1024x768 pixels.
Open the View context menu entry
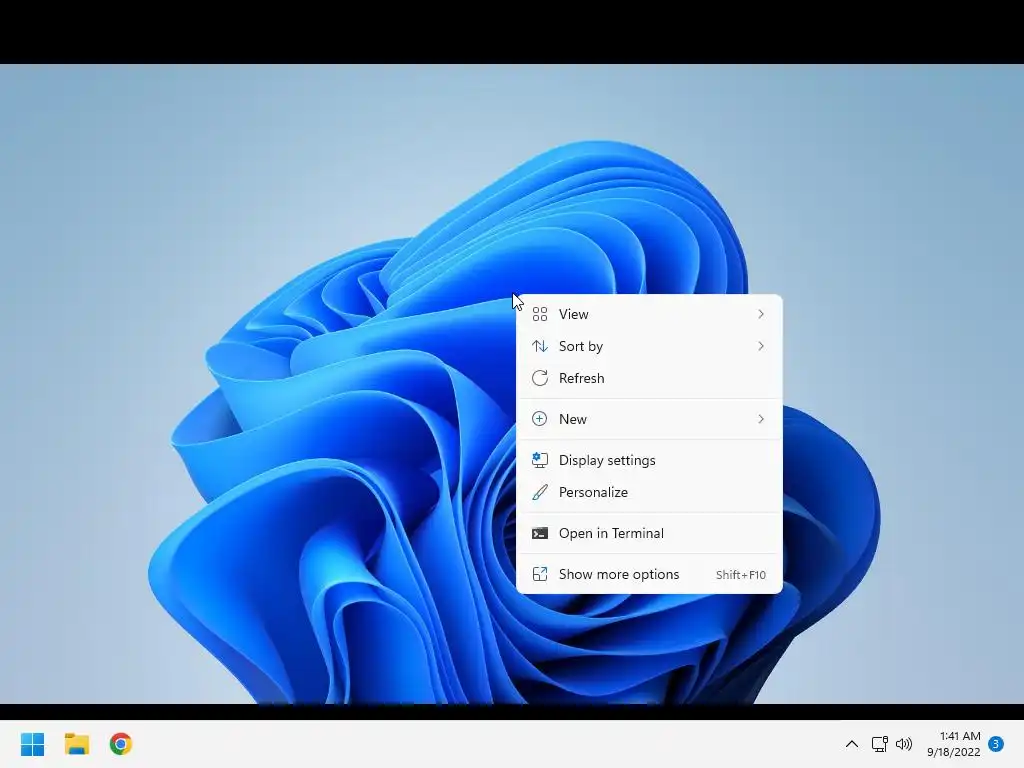point(649,314)
